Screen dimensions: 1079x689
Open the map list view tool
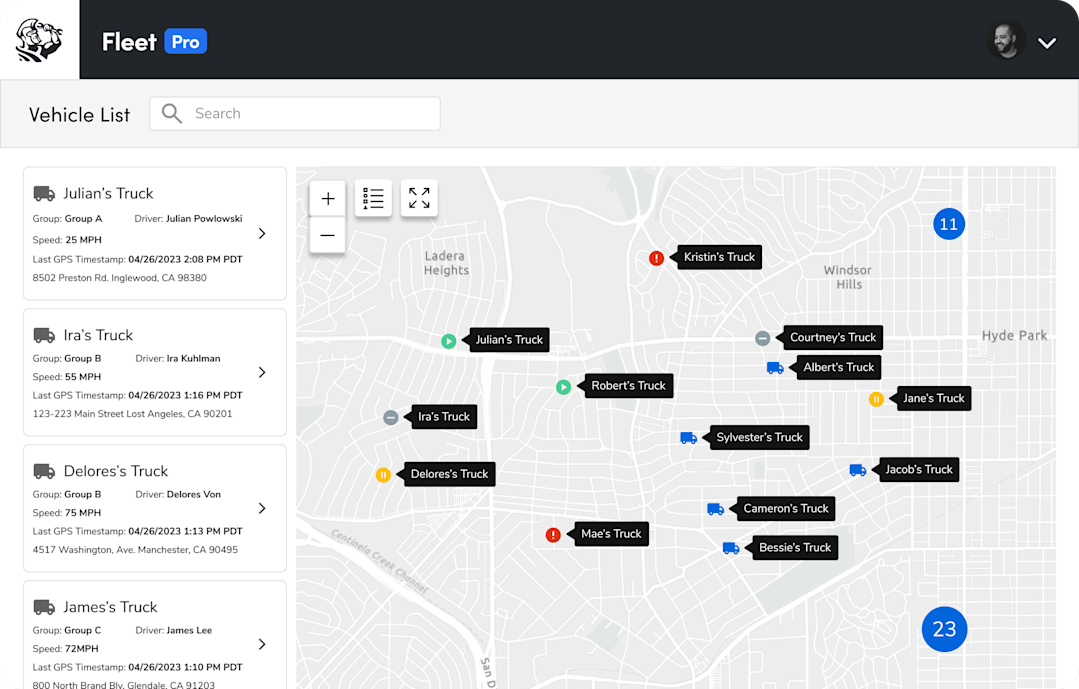(x=373, y=198)
